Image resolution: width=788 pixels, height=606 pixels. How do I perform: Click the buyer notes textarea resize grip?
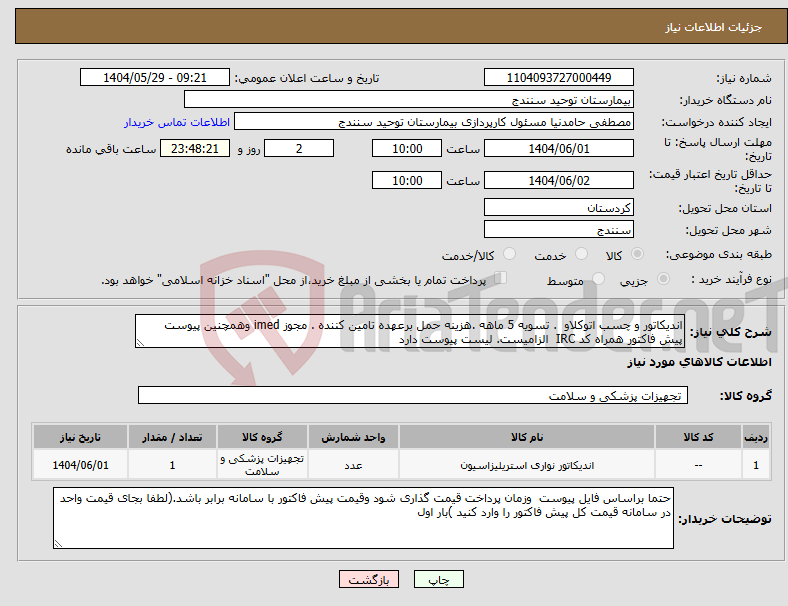pyautogui.click(x=58, y=544)
